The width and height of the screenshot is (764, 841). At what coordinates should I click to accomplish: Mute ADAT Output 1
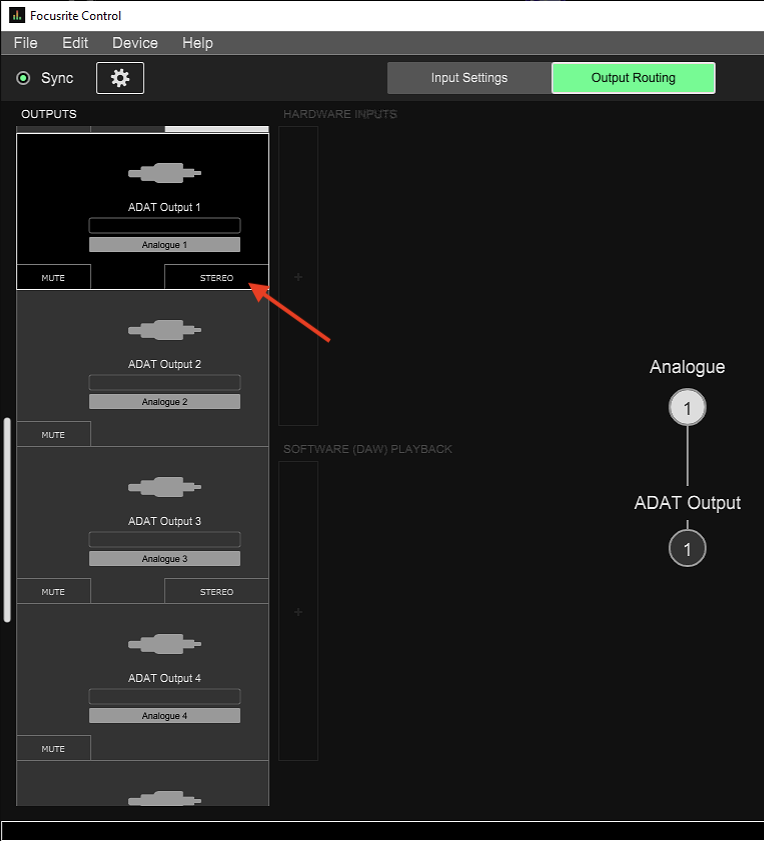click(x=53, y=277)
